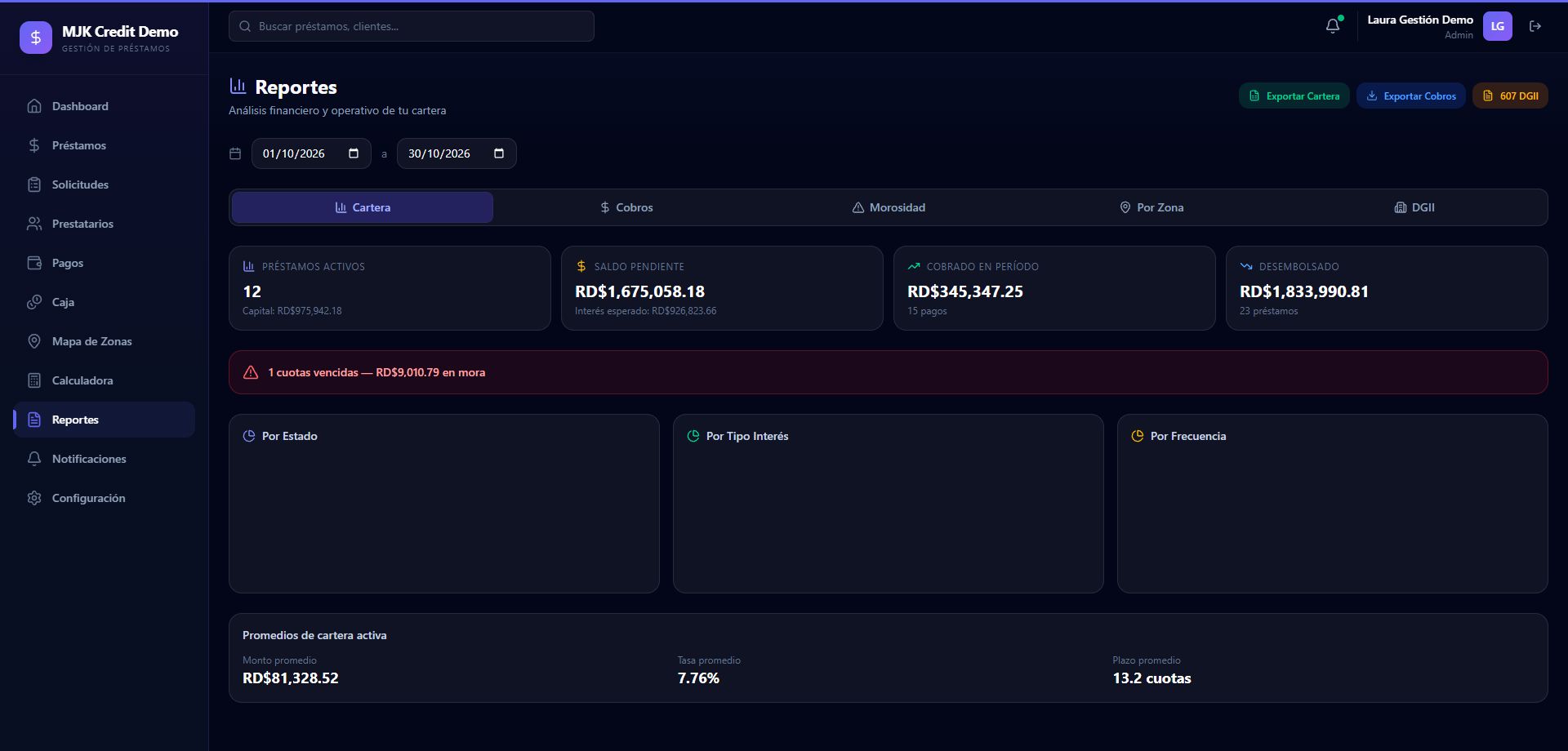The width and height of the screenshot is (1568, 751).
Task: Open the notifications bell in the header
Action: click(1333, 26)
